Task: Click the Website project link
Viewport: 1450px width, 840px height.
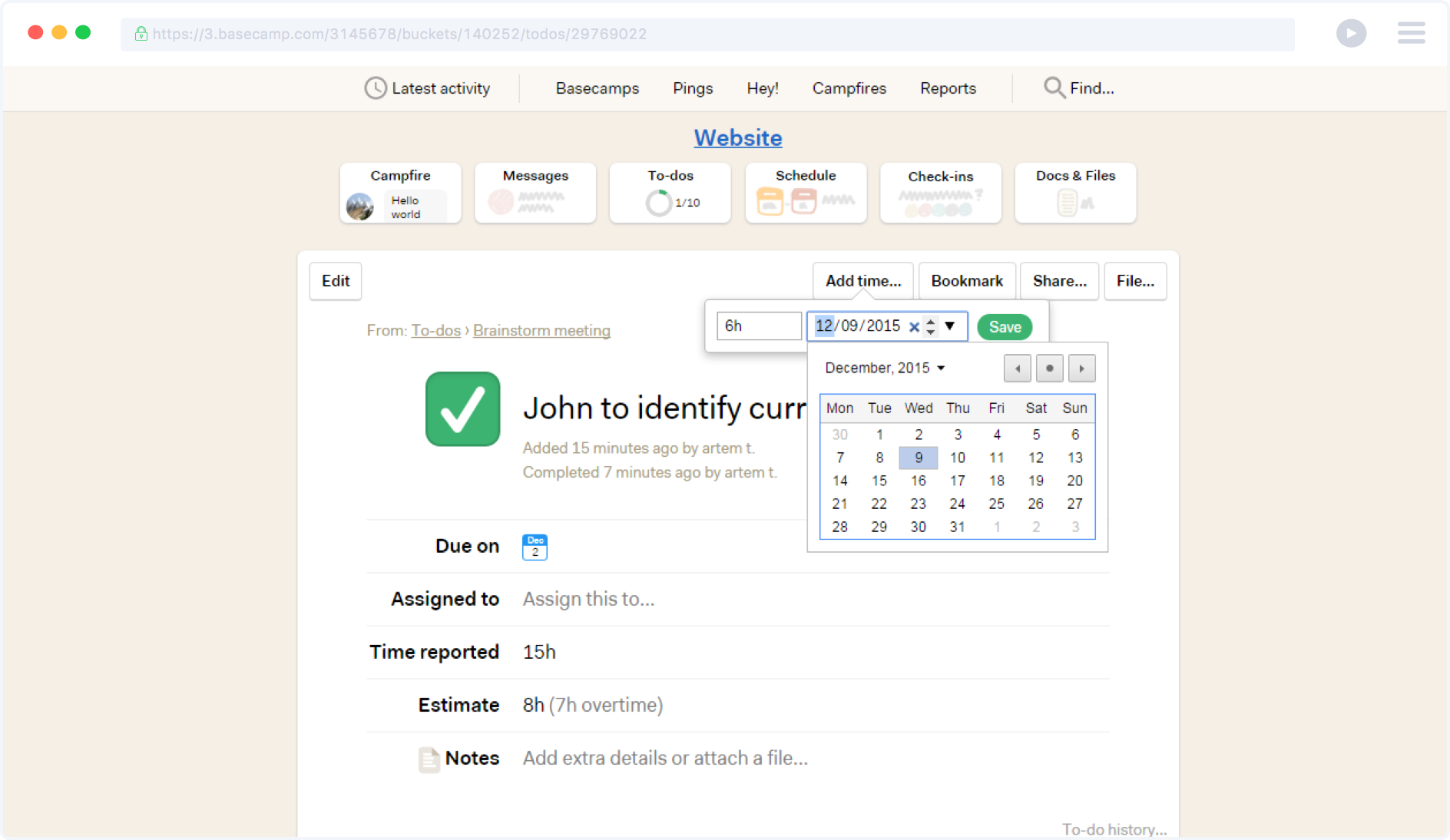Action: point(738,137)
